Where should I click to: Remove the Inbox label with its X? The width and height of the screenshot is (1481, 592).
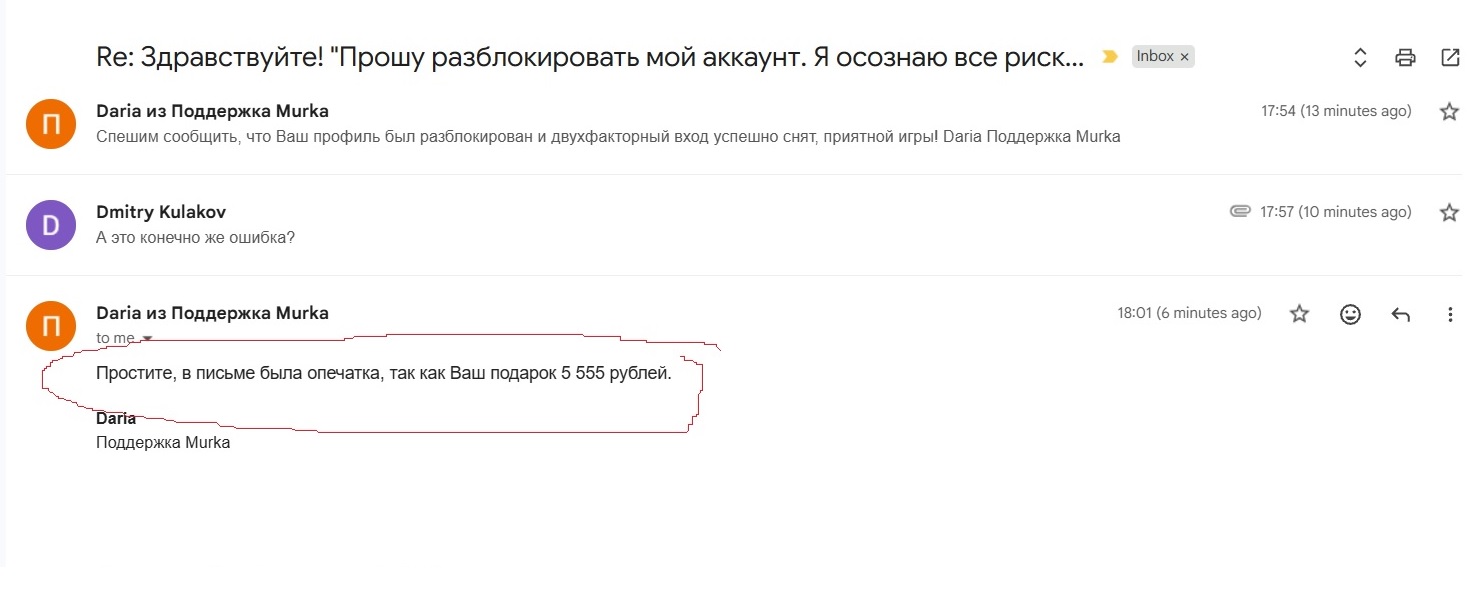[1185, 57]
